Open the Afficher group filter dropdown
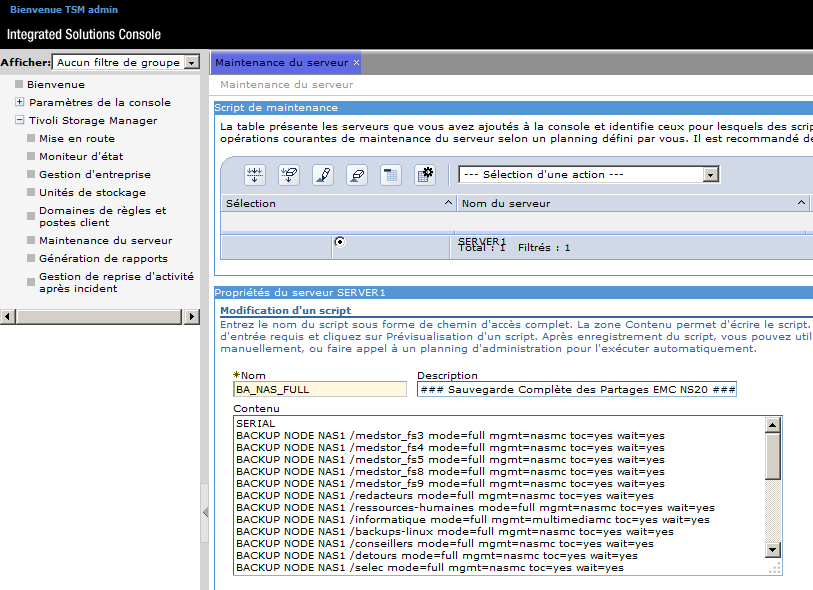Viewport: 813px width, 590px height. tap(192, 63)
